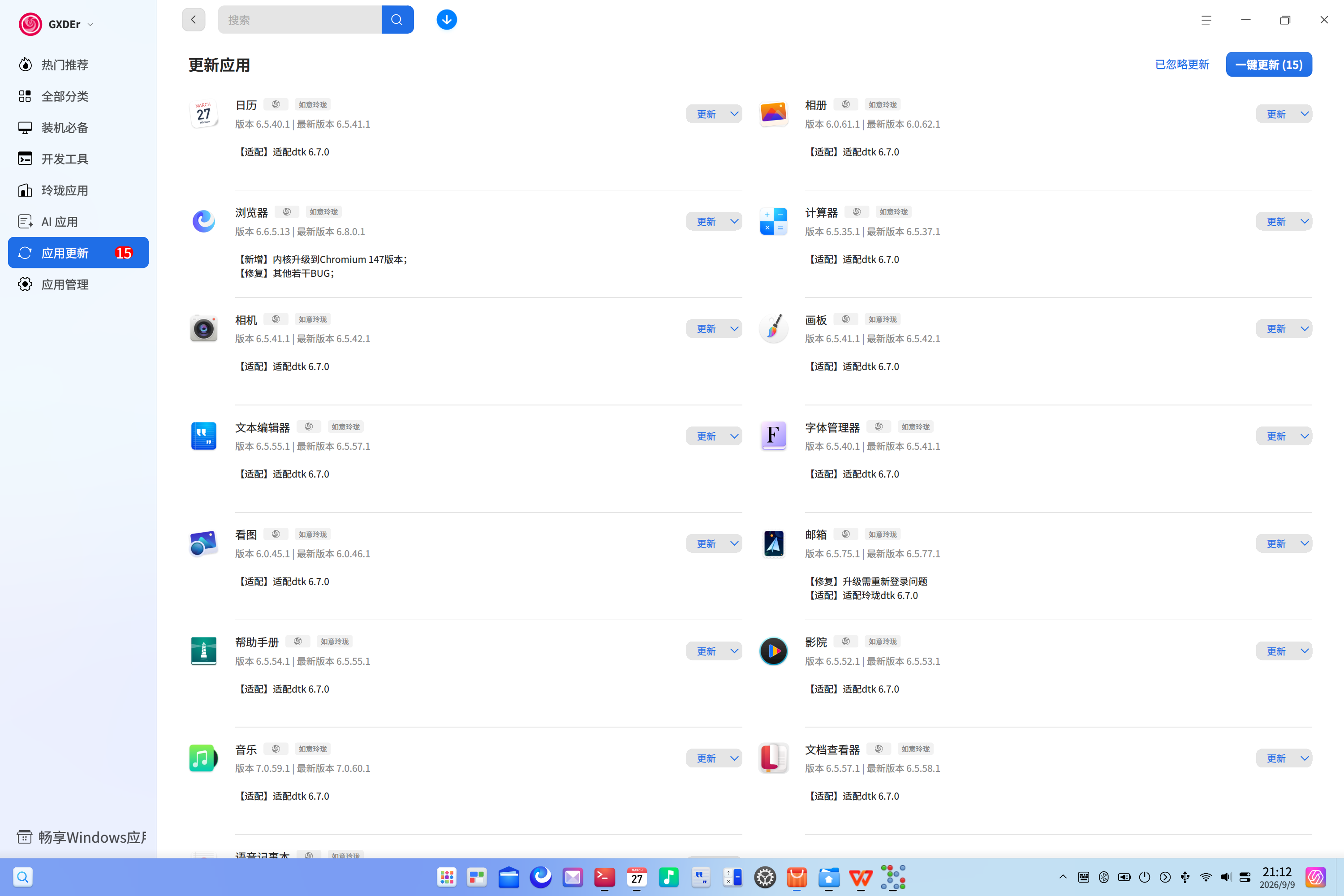Expand update options arrow for 字体管理器
Image resolution: width=1344 pixels, height=896 pixels.
coord(1305,436)
